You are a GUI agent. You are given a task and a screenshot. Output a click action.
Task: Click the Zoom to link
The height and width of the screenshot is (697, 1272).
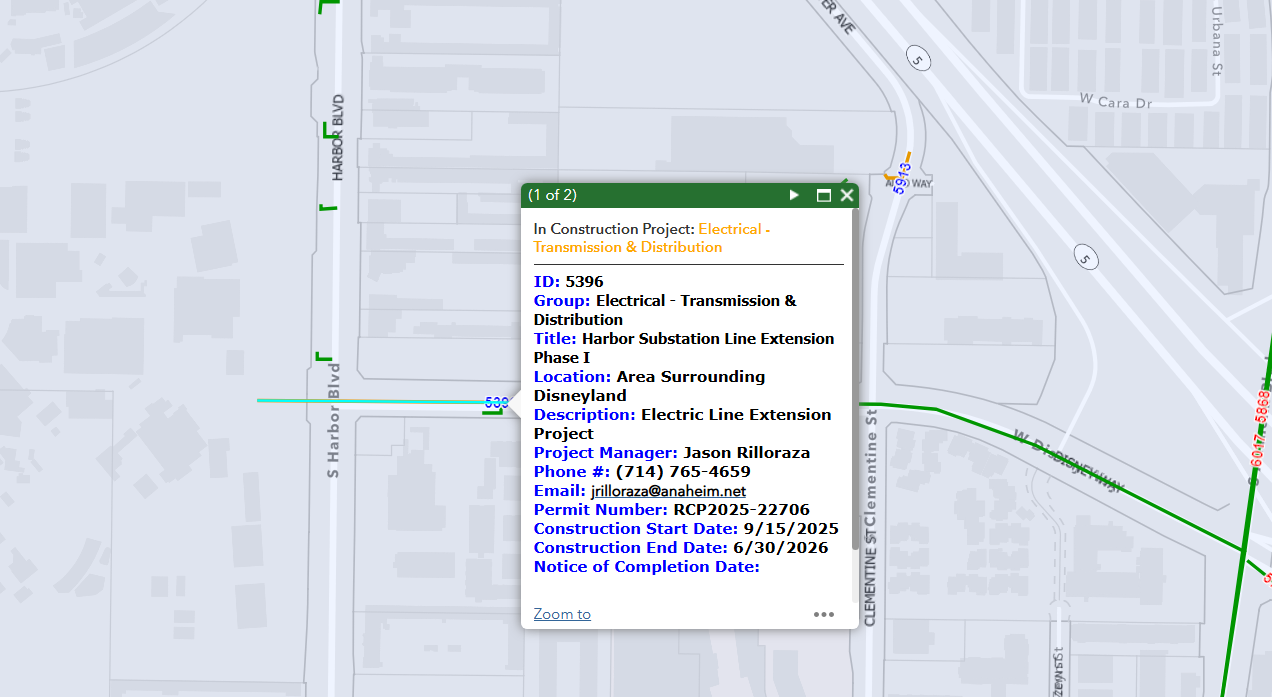[x=562, y=614]
